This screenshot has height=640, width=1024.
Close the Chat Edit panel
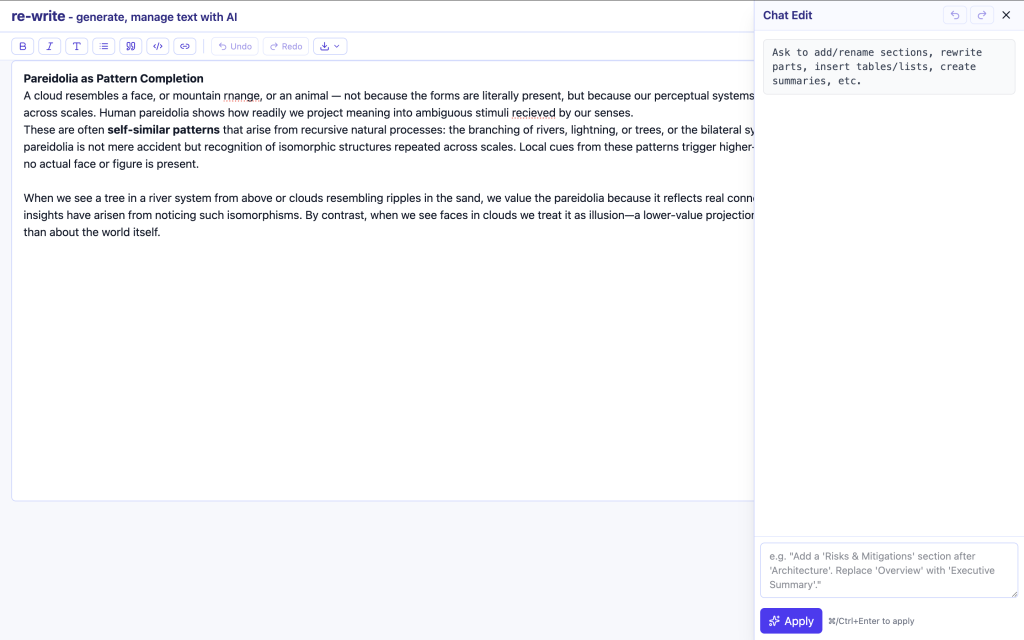pyautogui.click(x=1006, y=15)
